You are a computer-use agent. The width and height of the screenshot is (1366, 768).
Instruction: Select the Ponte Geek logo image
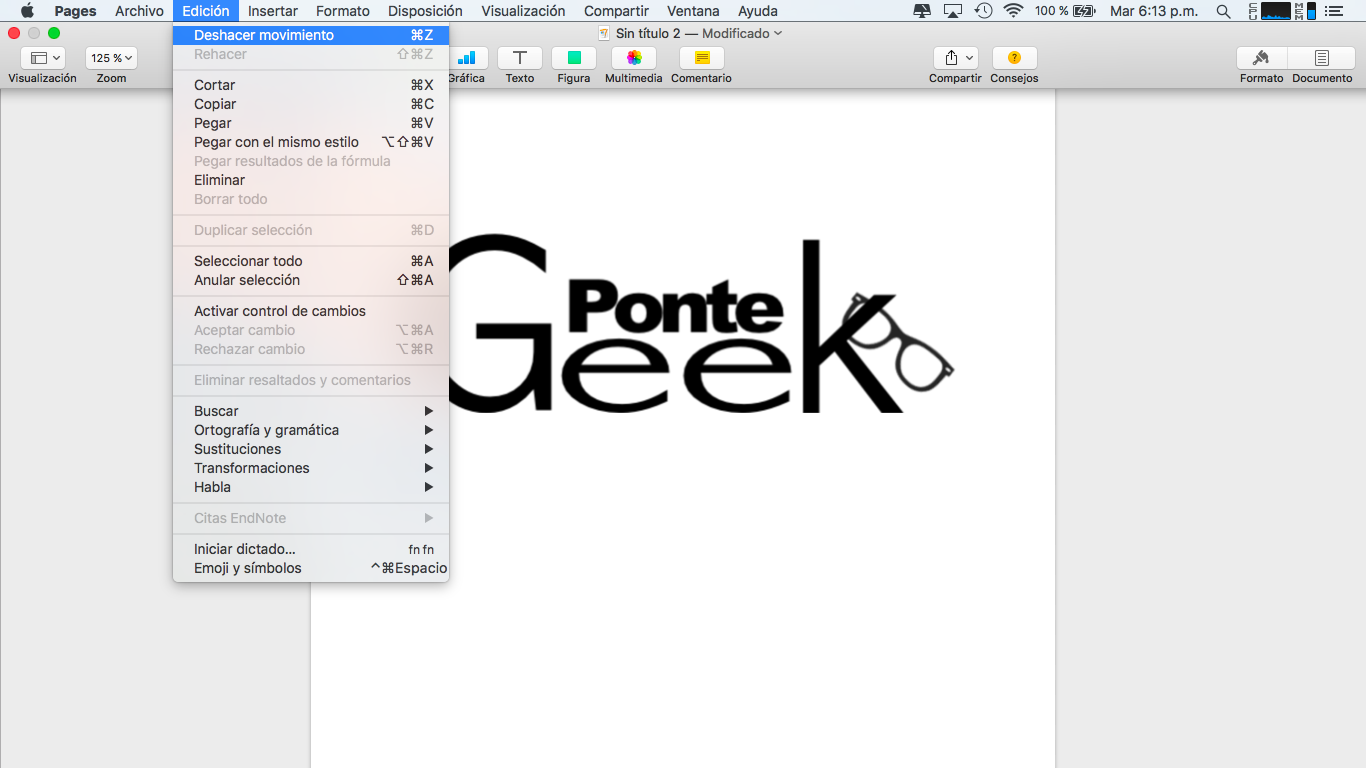(700, 325)
